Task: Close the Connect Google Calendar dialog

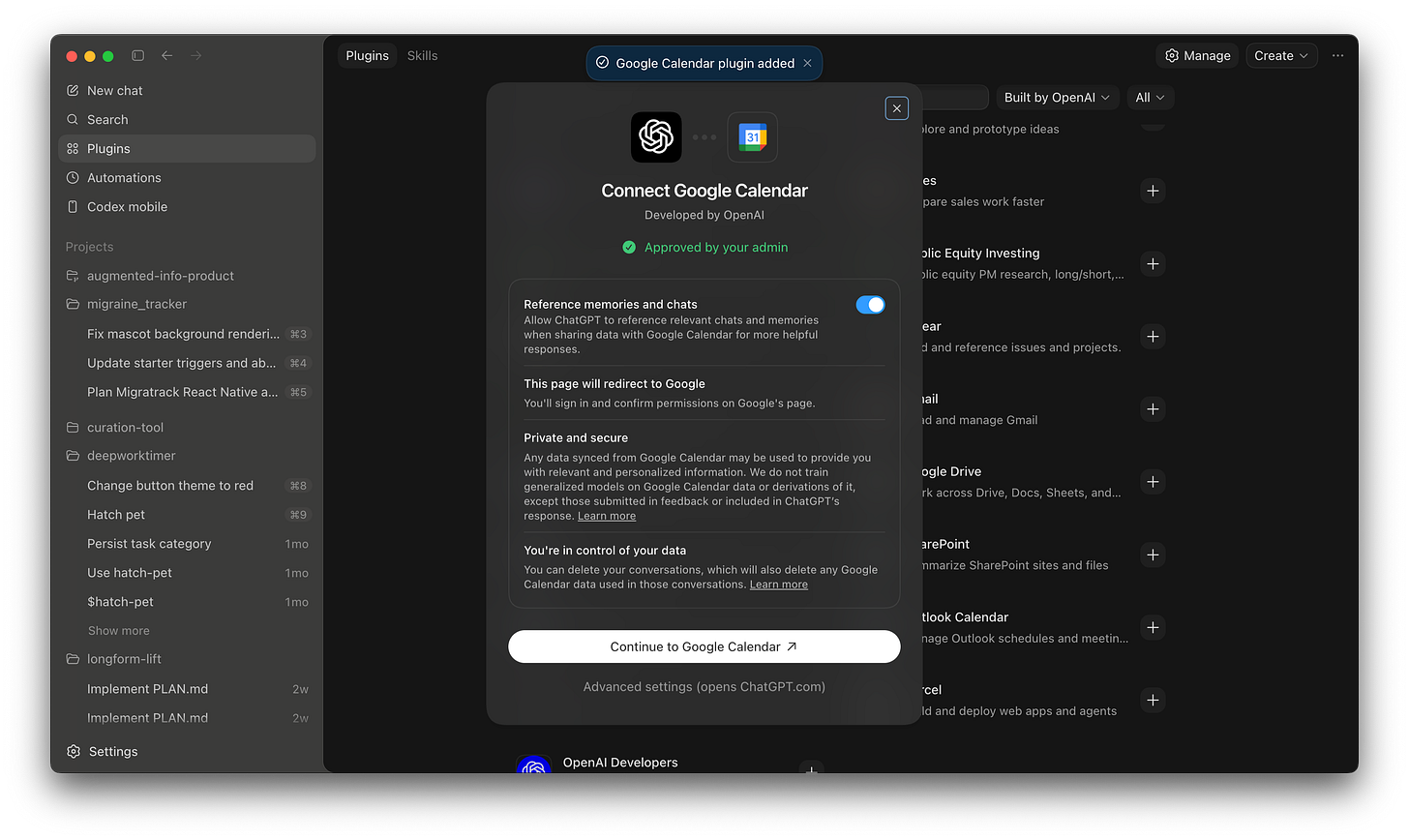Action: [x=897, y=108]
